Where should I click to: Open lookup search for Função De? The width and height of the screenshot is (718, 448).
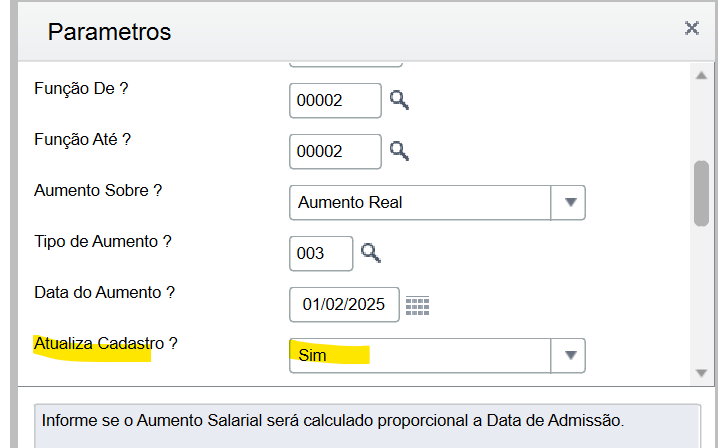point(400,100)
